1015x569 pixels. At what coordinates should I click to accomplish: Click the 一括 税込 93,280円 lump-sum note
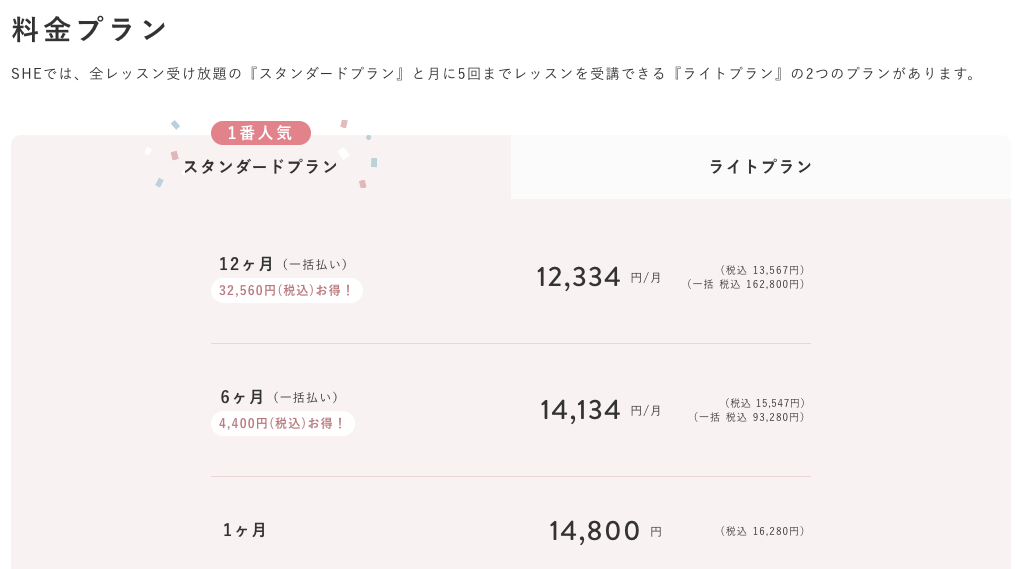click(x=749, y=417)
